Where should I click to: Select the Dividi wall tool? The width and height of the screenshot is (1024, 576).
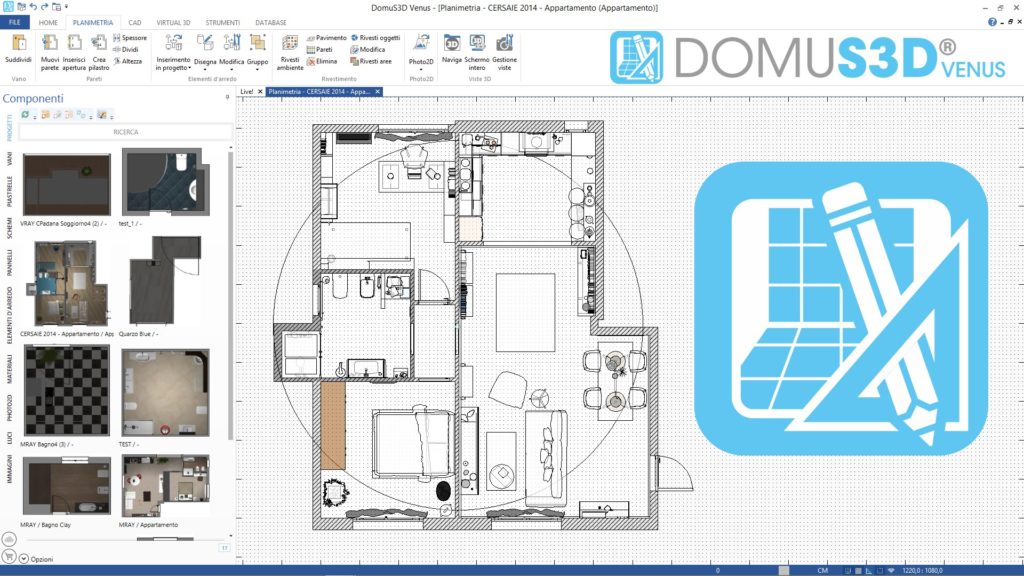click(126, 50)
